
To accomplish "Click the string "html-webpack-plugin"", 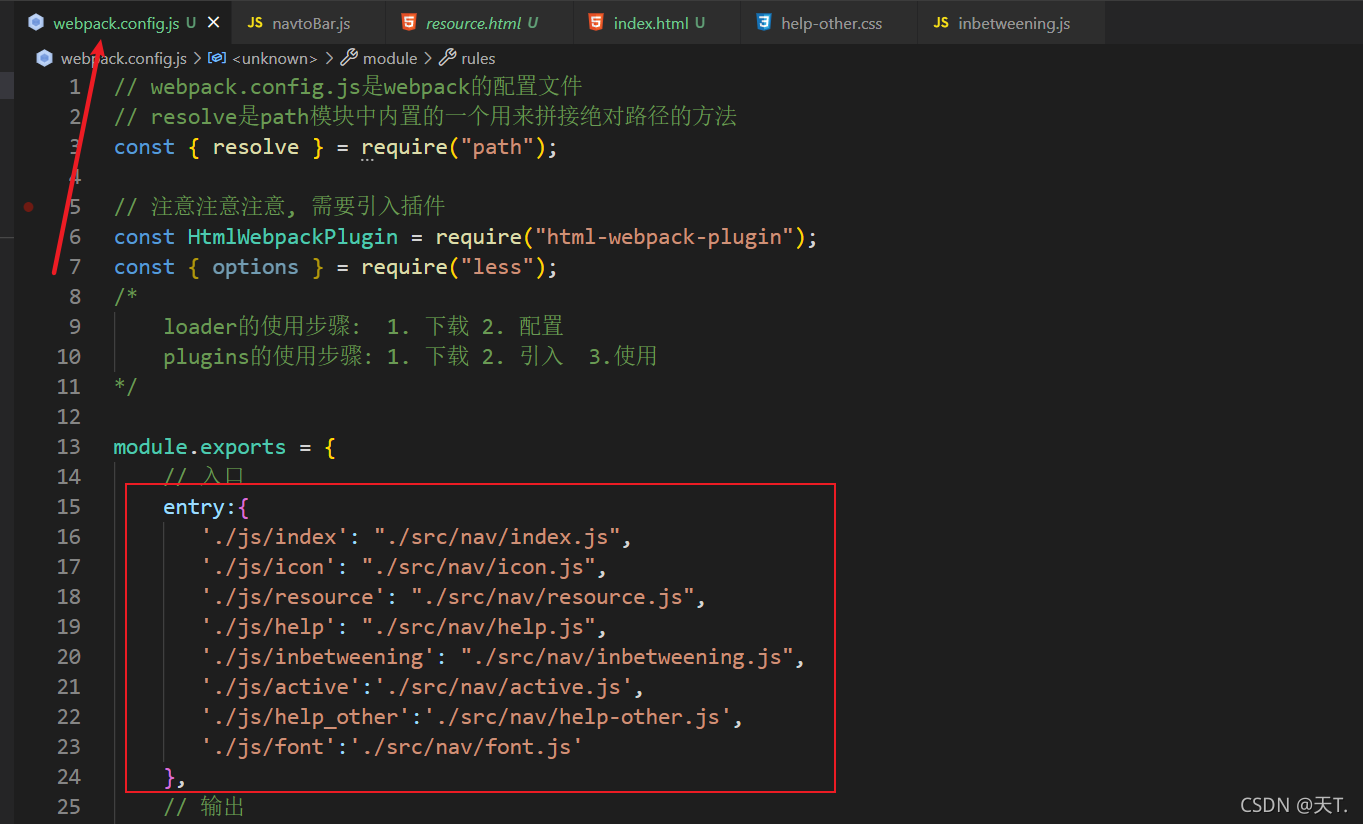I will [664, 237].
